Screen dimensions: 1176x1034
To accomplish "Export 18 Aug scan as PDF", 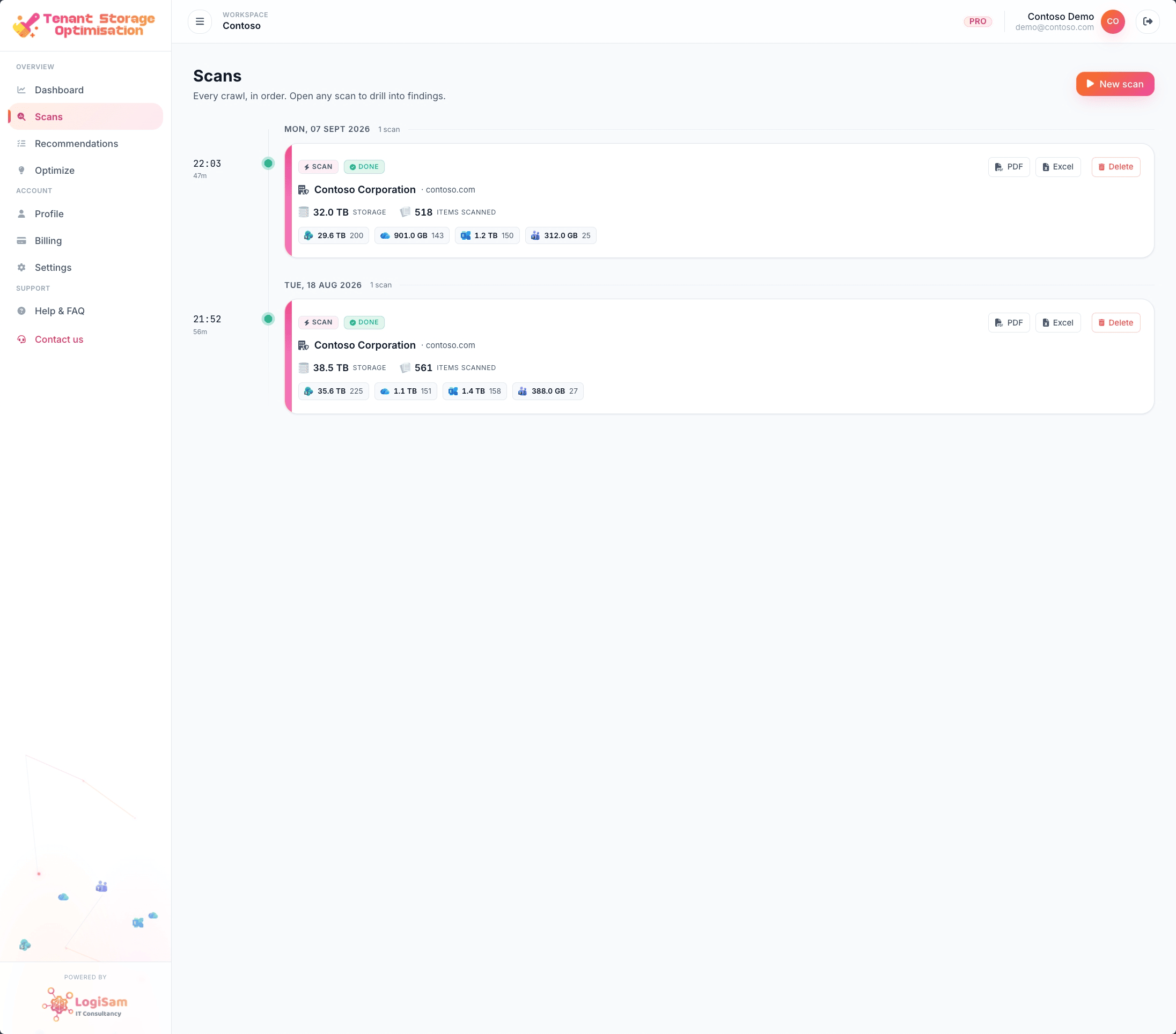I will coord(1009,323).
